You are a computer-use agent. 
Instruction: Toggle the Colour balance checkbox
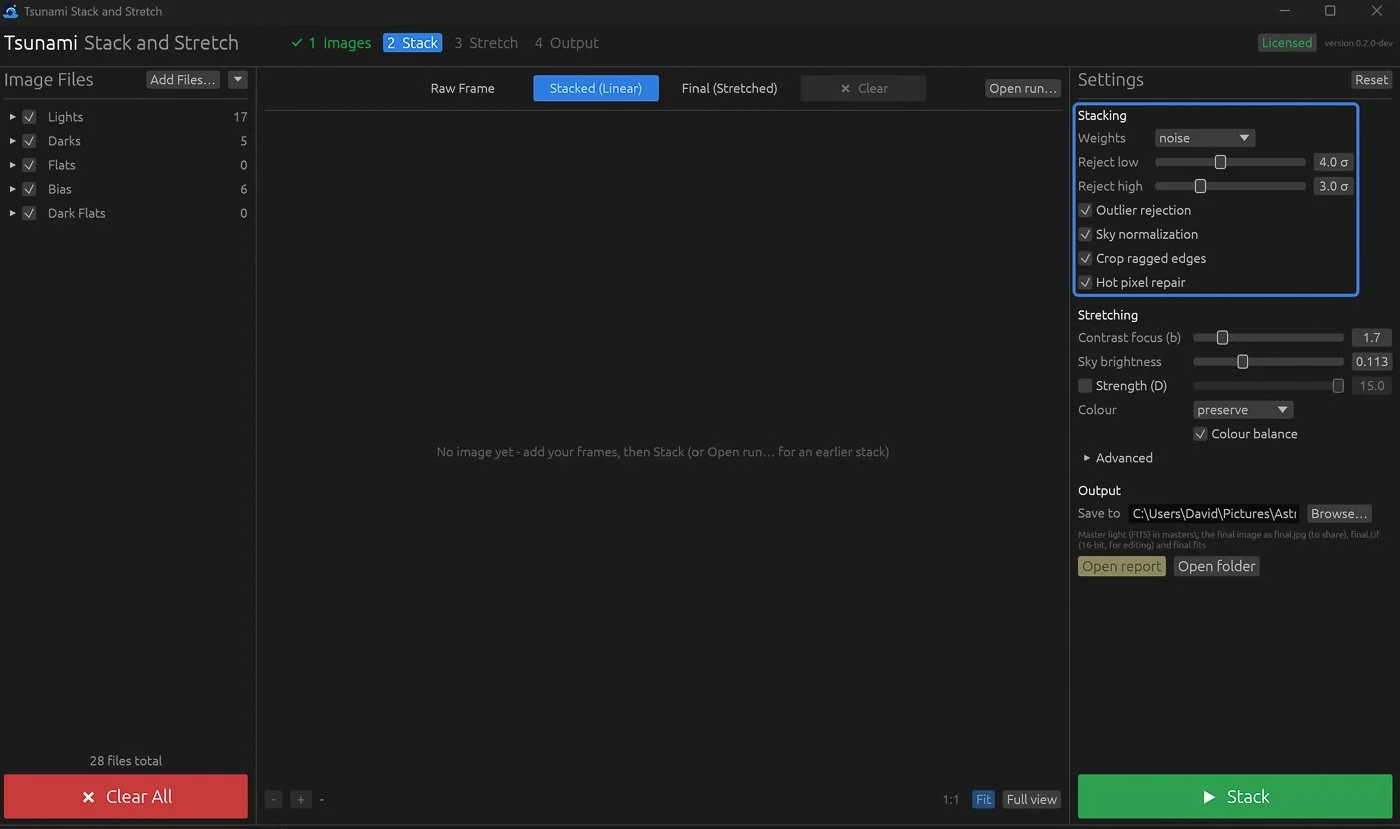point(1201,434)
